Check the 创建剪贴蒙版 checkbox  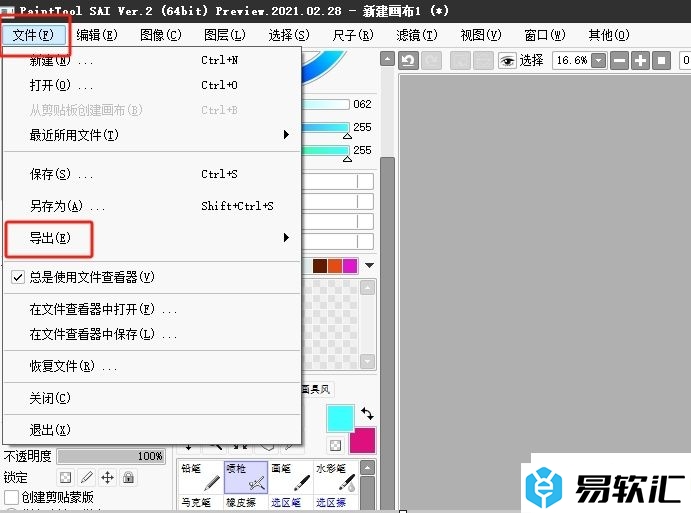pyautogui.click(x=11, y=497)
